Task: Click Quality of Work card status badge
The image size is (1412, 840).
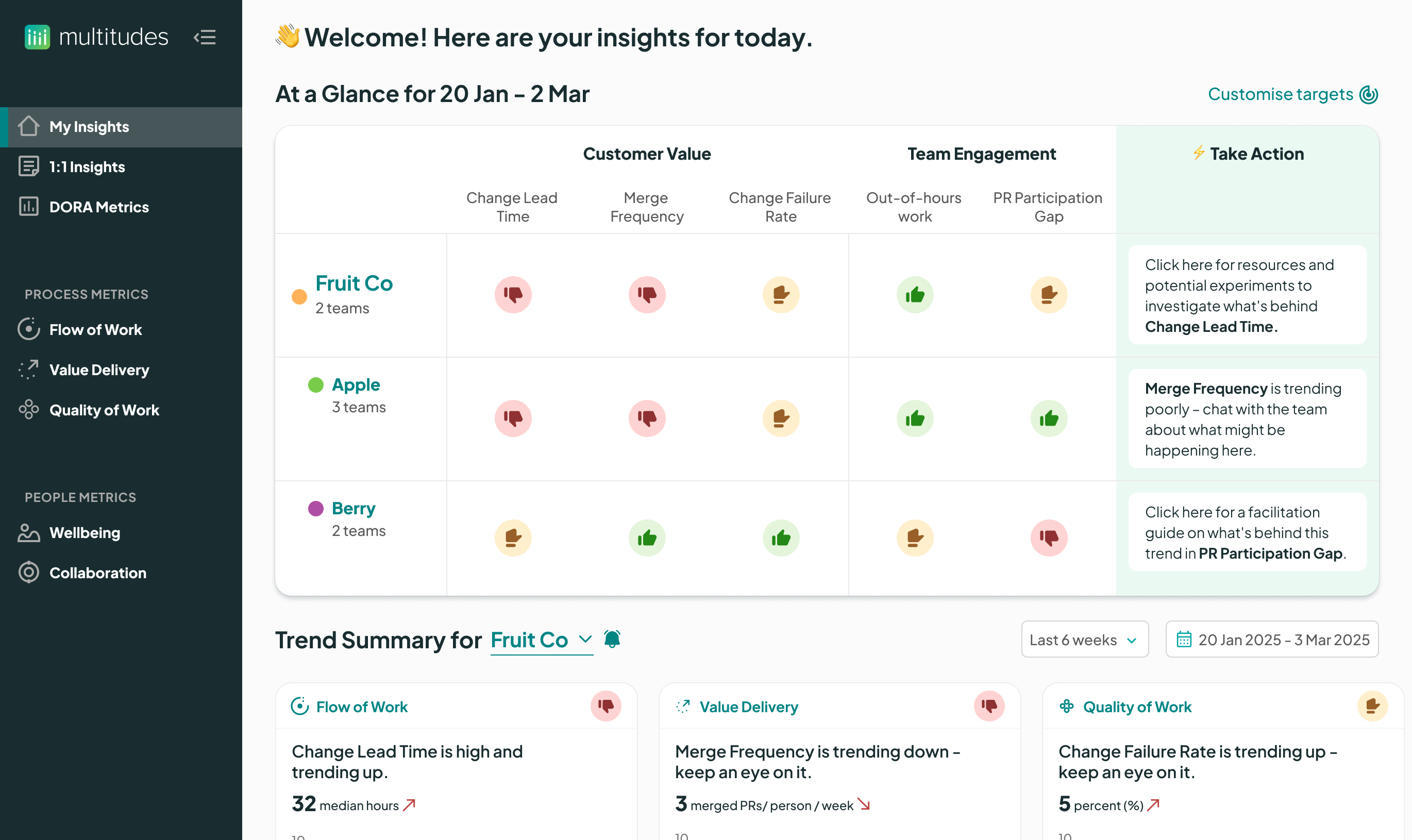Action: point(1372,706)
